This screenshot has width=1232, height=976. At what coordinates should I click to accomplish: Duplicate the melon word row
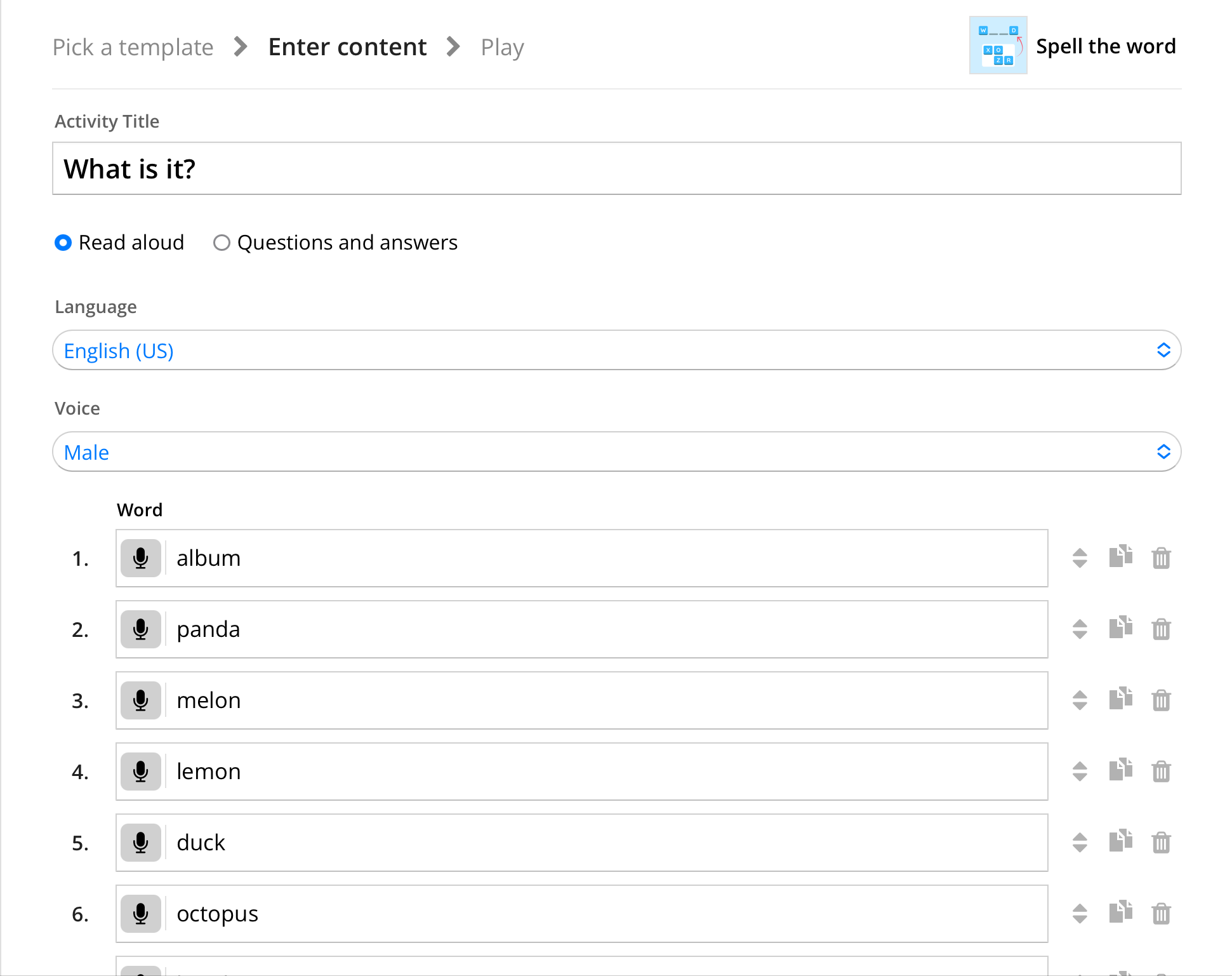(1120, 699)
